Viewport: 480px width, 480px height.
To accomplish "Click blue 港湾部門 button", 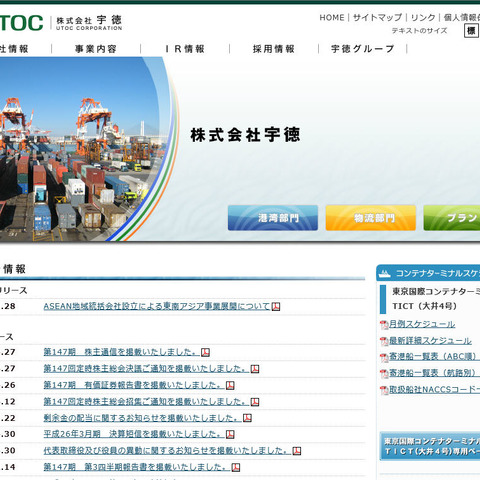I will click(x=273, y=218).
